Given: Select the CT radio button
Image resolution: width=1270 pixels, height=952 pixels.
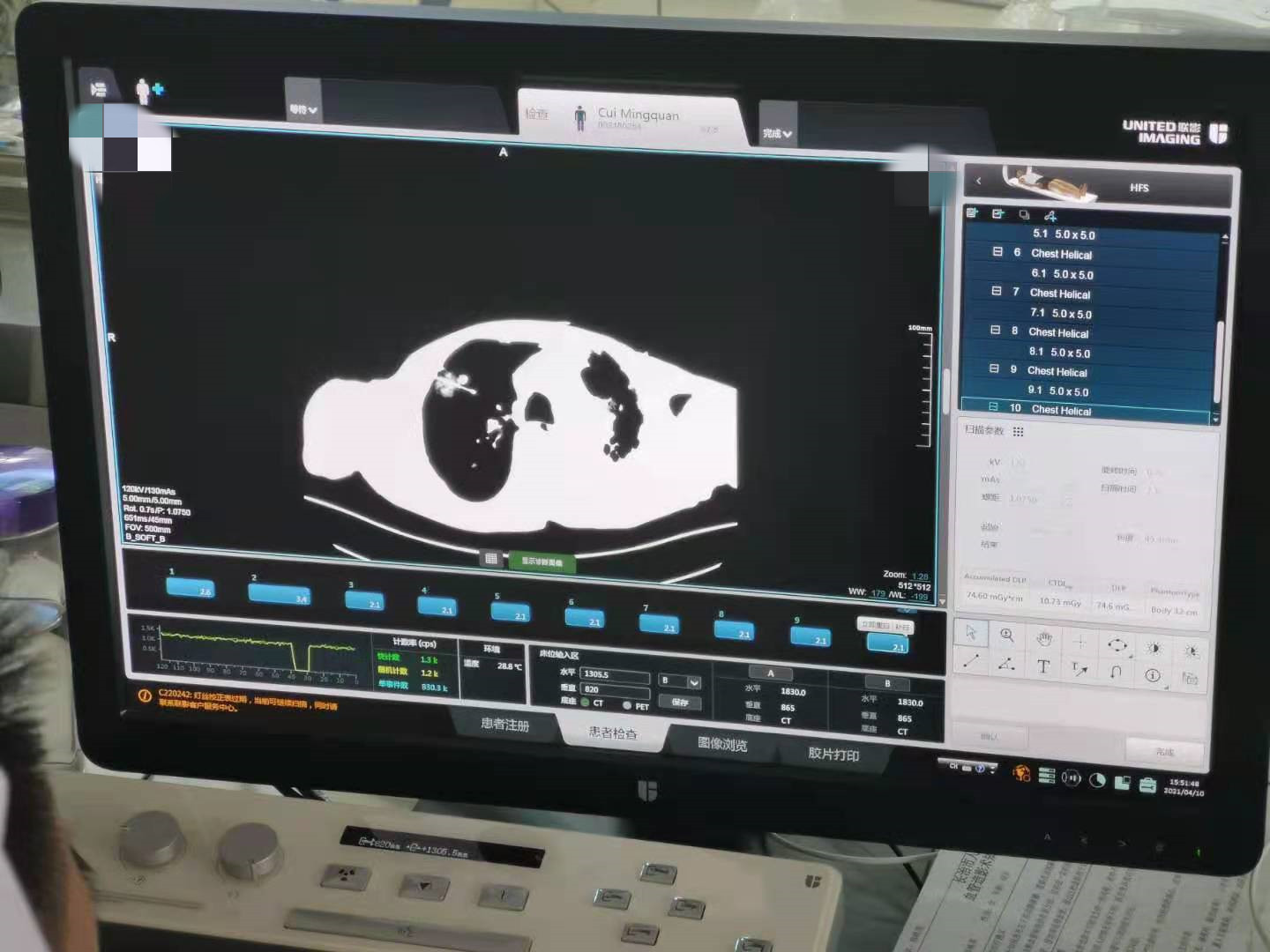Looking at the screenshot, I should coord(586,703).
